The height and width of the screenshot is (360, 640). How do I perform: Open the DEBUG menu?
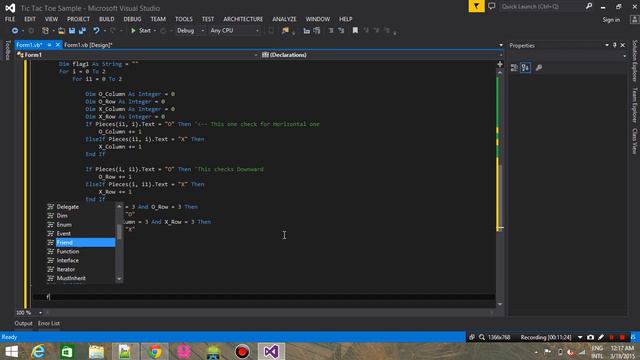pyautogui.click(x=132, y=19)
